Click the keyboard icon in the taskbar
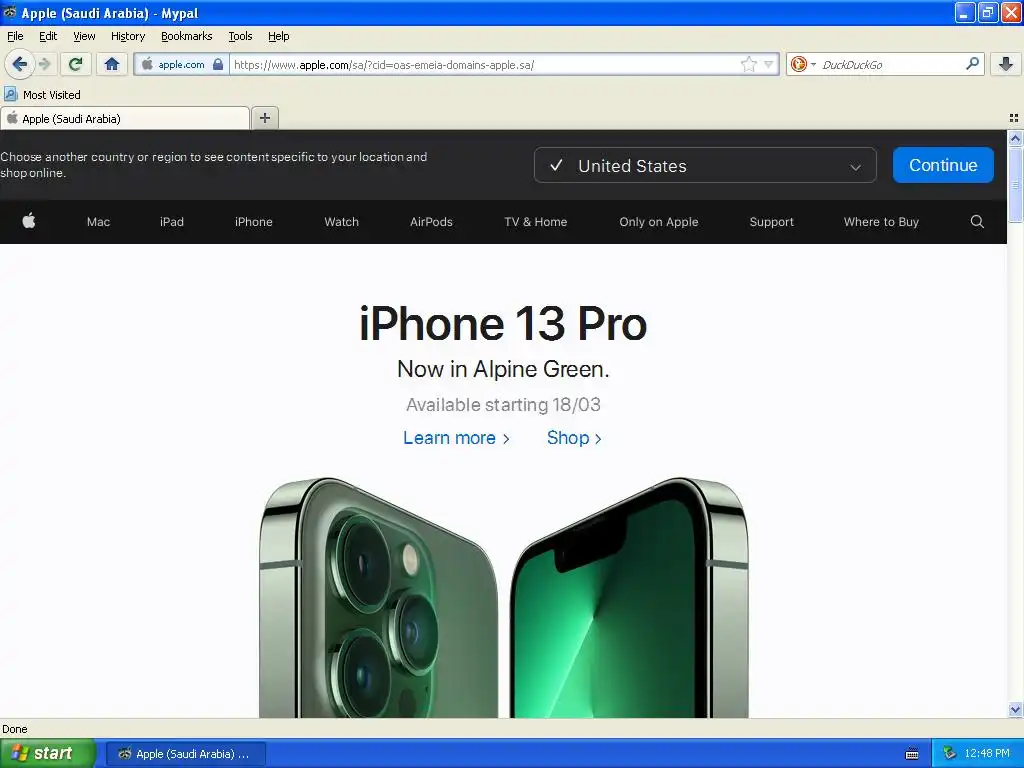 tap(912, 754)
